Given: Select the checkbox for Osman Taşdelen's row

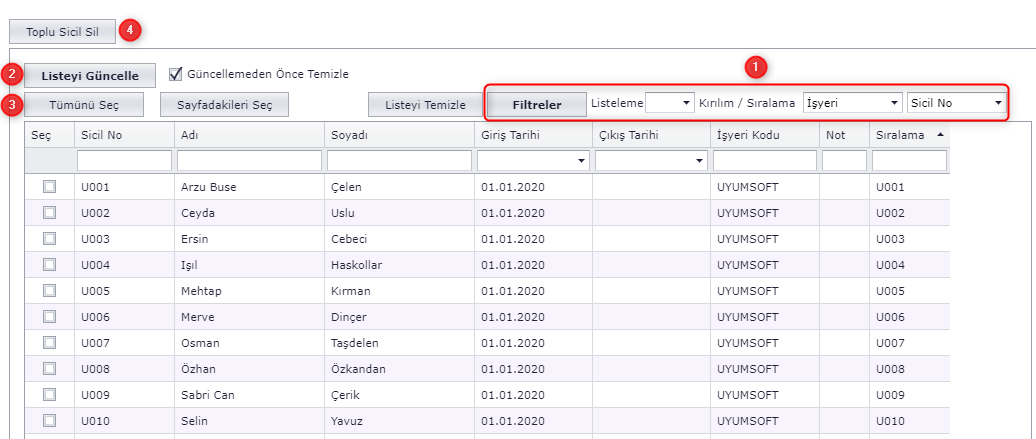Looking at the screenshot, I should [49, 342].
